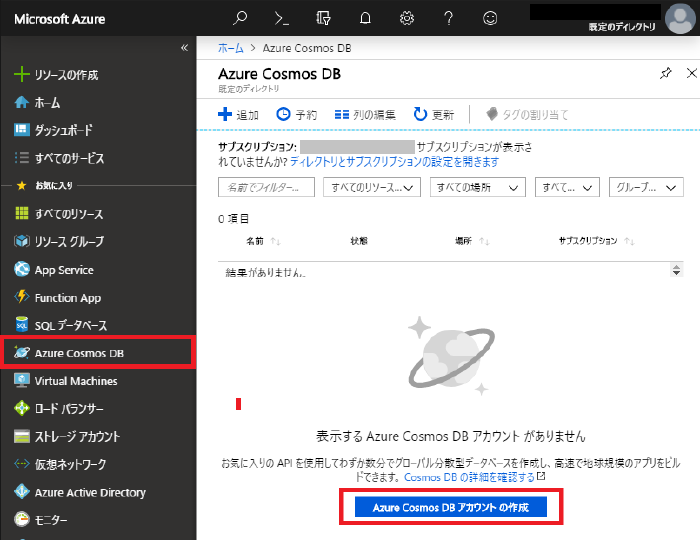Click Azure Cosmos DB アカウント の作成 button
This screenshot has width=700, height=540.
pyautogui.click(x=450, y=507)
